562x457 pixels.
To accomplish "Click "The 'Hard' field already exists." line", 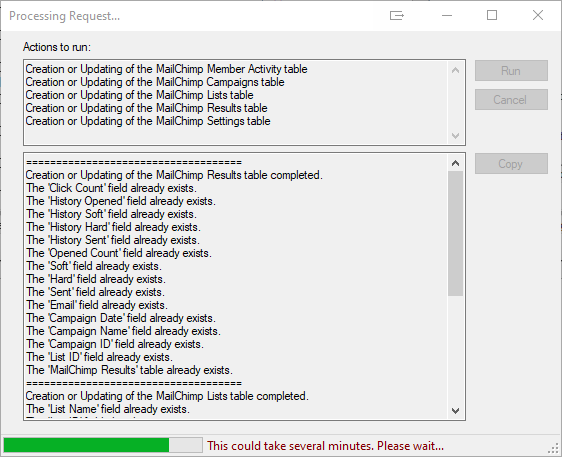I will click(95, 279).
